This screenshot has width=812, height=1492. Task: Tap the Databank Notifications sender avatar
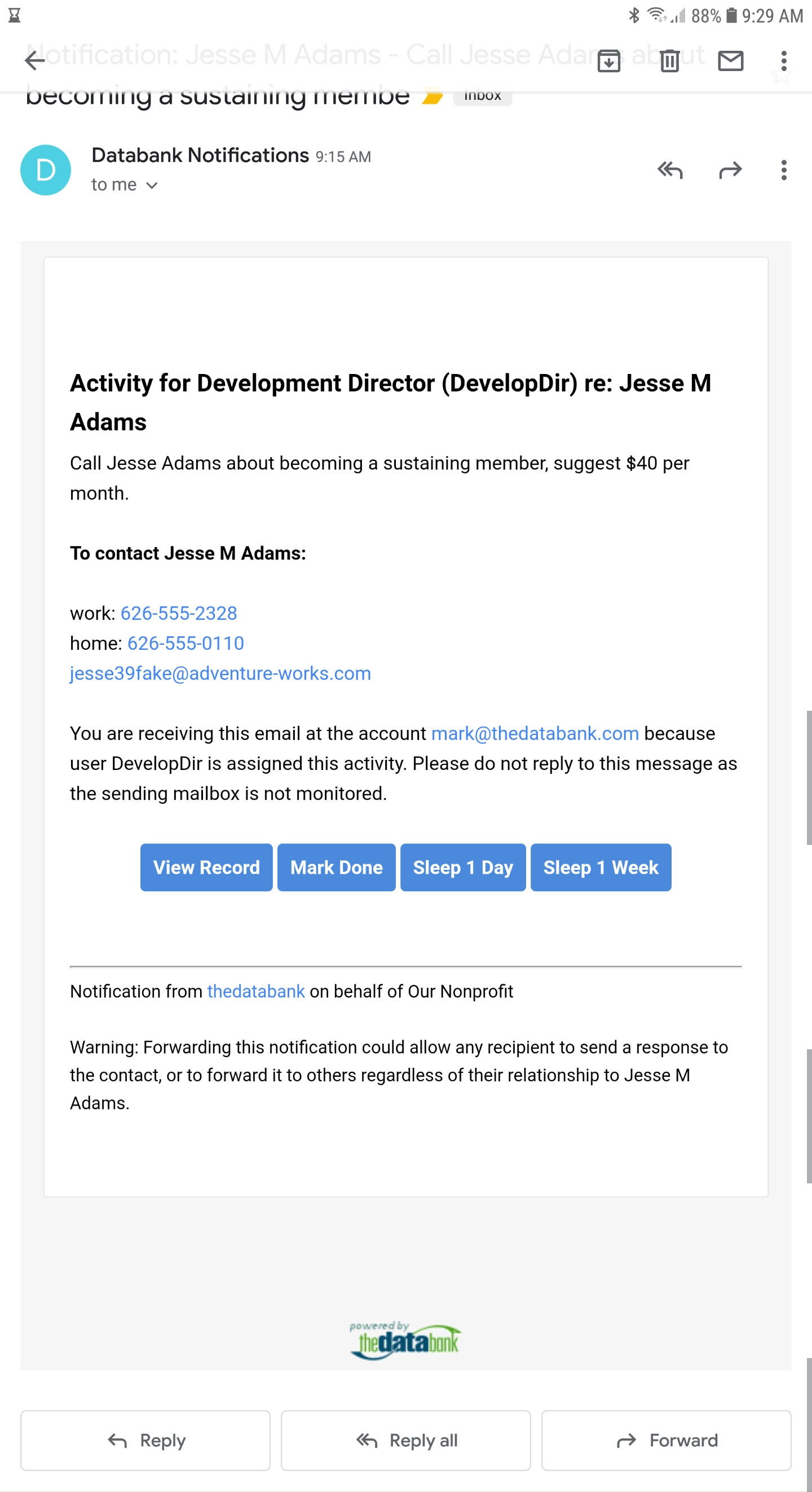pyautogui.click(x=46, y=170)
